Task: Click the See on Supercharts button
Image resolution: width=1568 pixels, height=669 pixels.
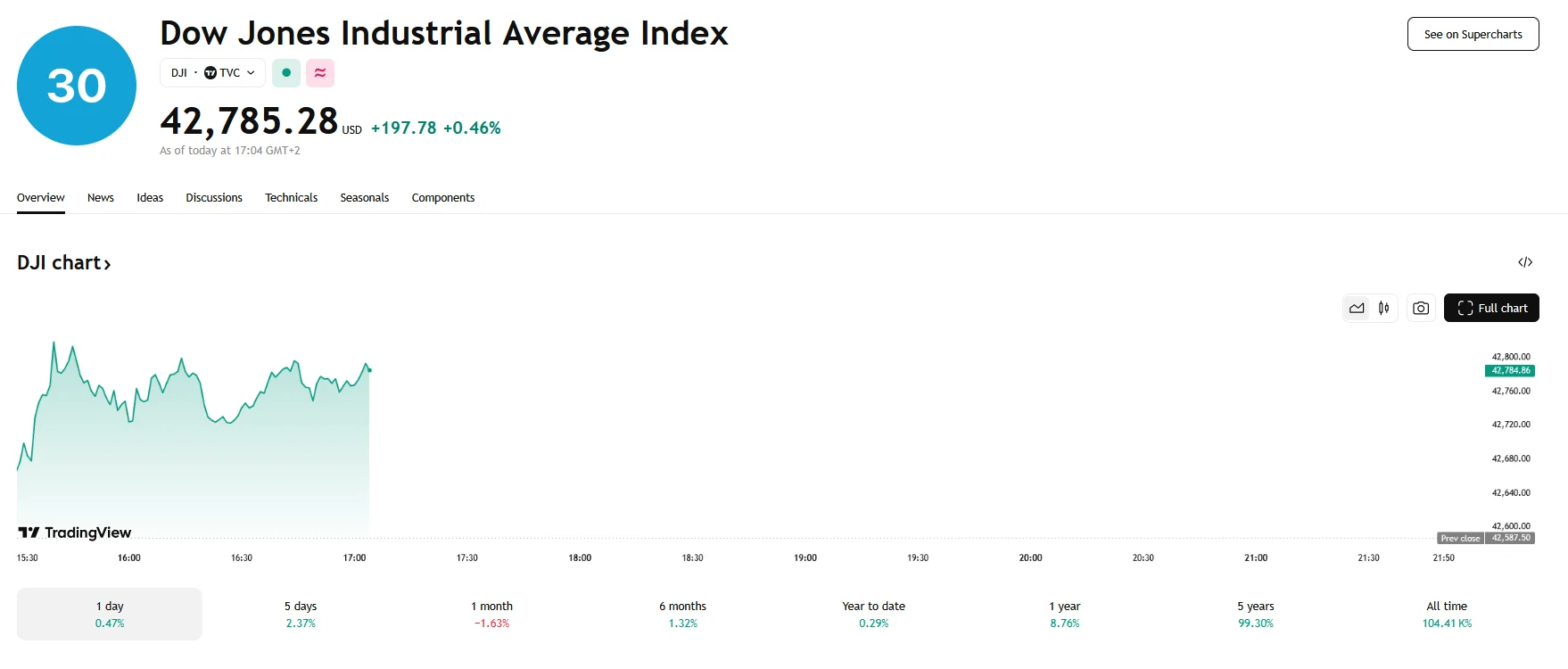Action: (x=1473, y=34)
